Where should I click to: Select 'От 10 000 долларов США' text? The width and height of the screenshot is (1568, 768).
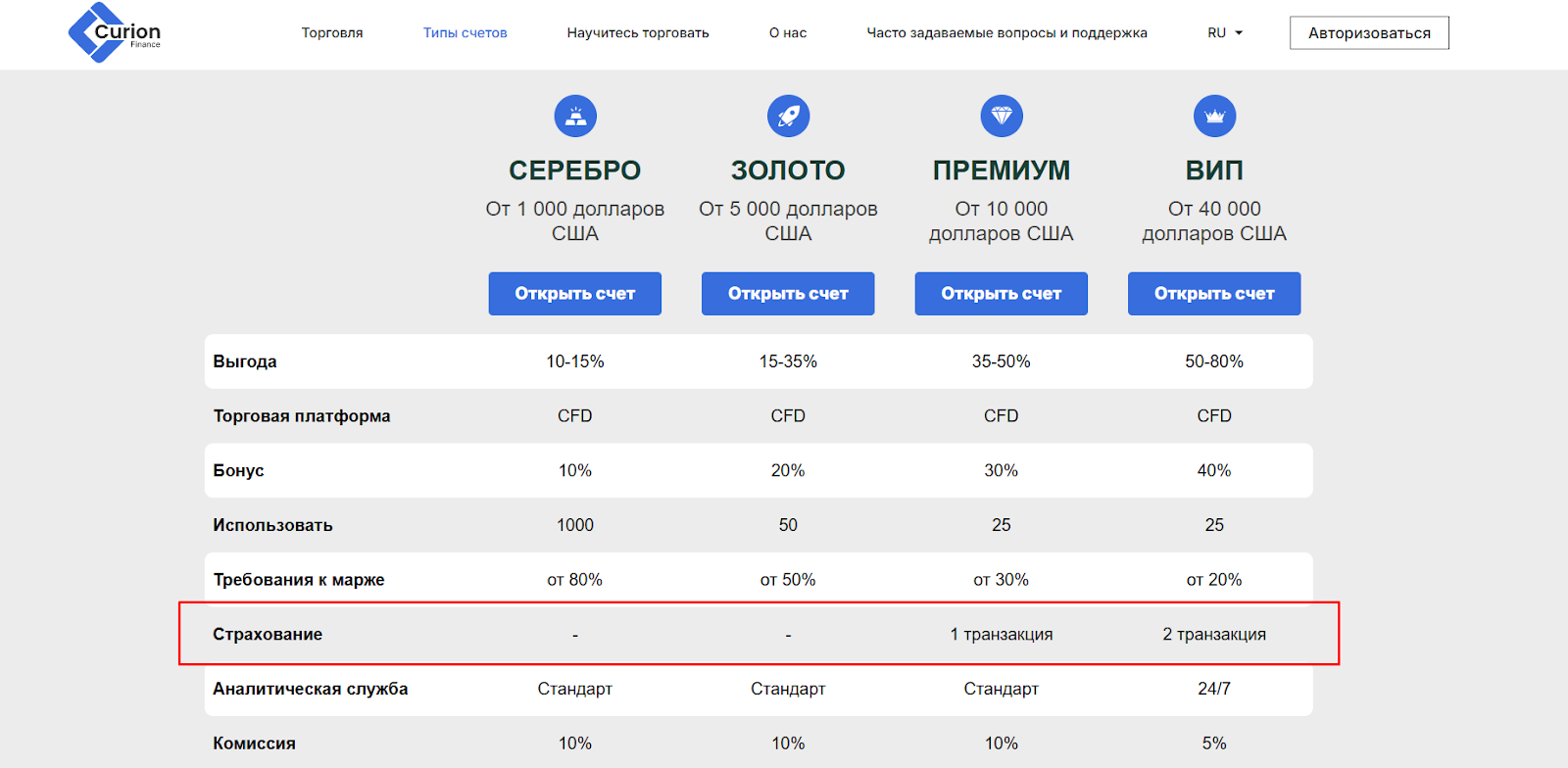click(x=1002, y=221)
